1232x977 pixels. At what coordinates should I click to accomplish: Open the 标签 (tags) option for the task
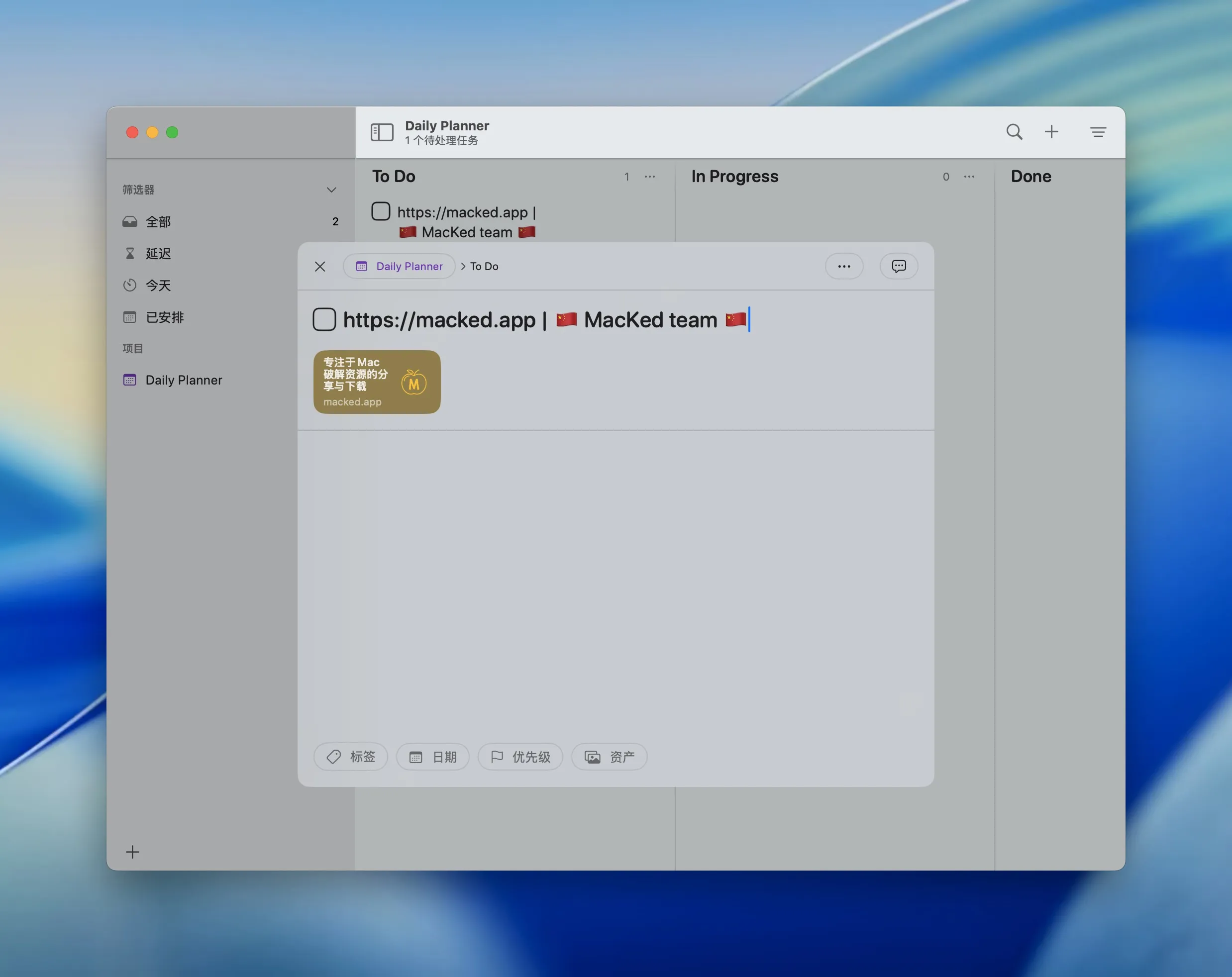350,757
